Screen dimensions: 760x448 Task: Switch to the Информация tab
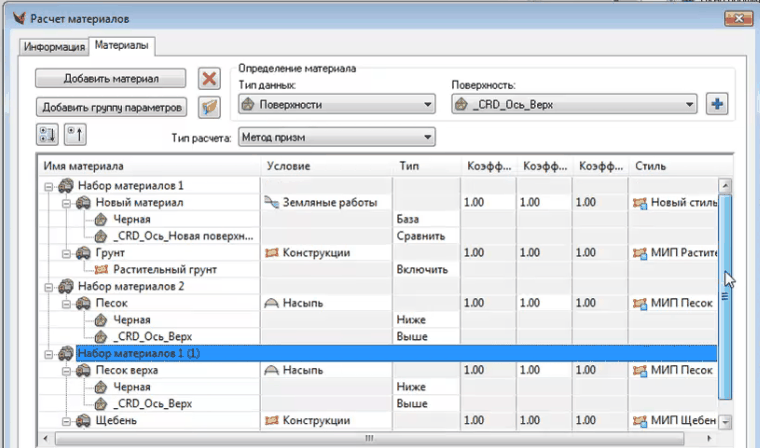(53, 46)
